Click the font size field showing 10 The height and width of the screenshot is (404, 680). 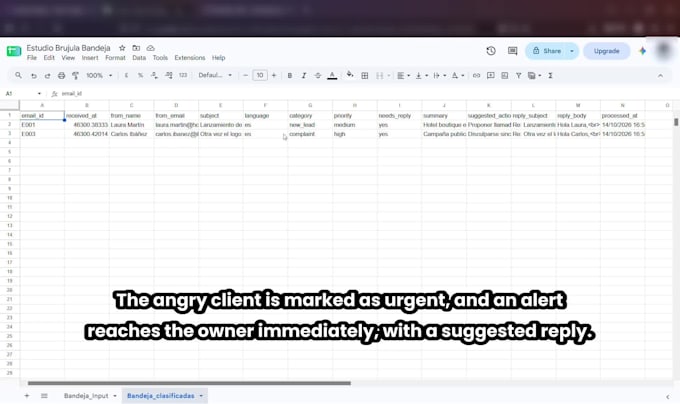(x=260, y=75)
